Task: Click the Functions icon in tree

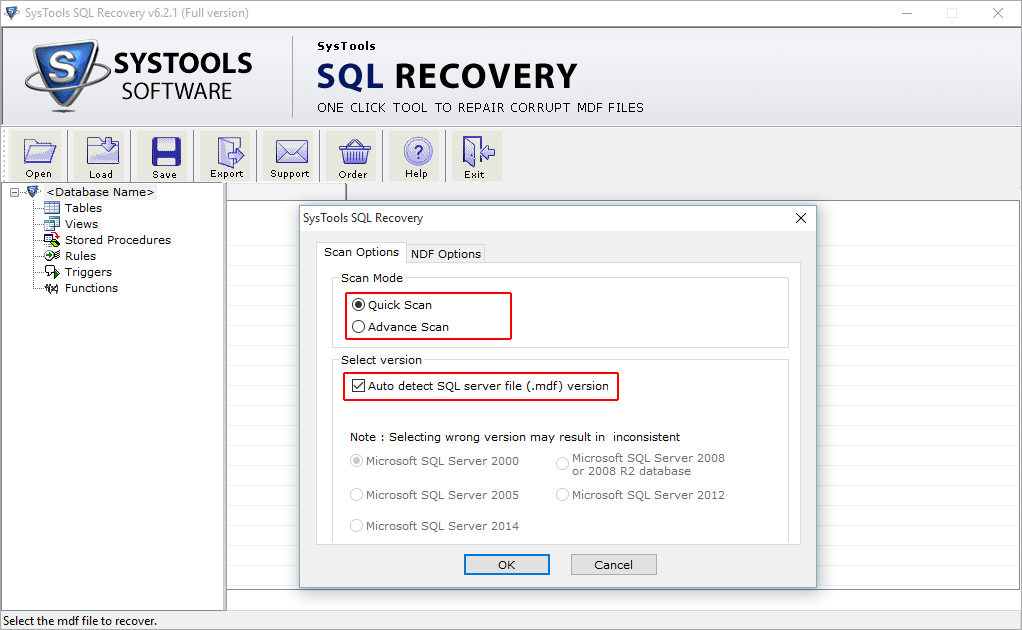Action: (x=51, y=288)
